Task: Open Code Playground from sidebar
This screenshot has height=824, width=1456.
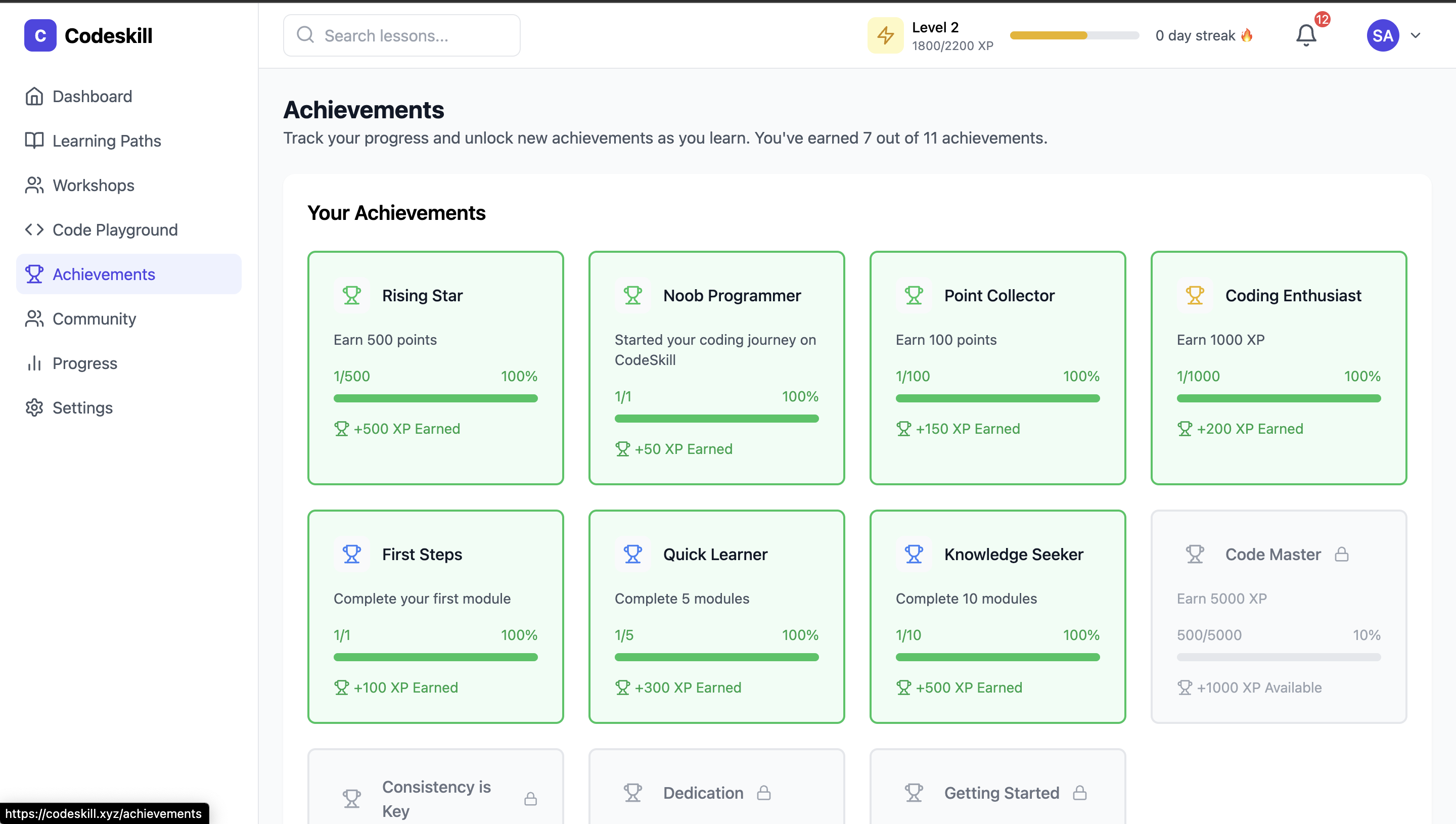Action: 115,230
